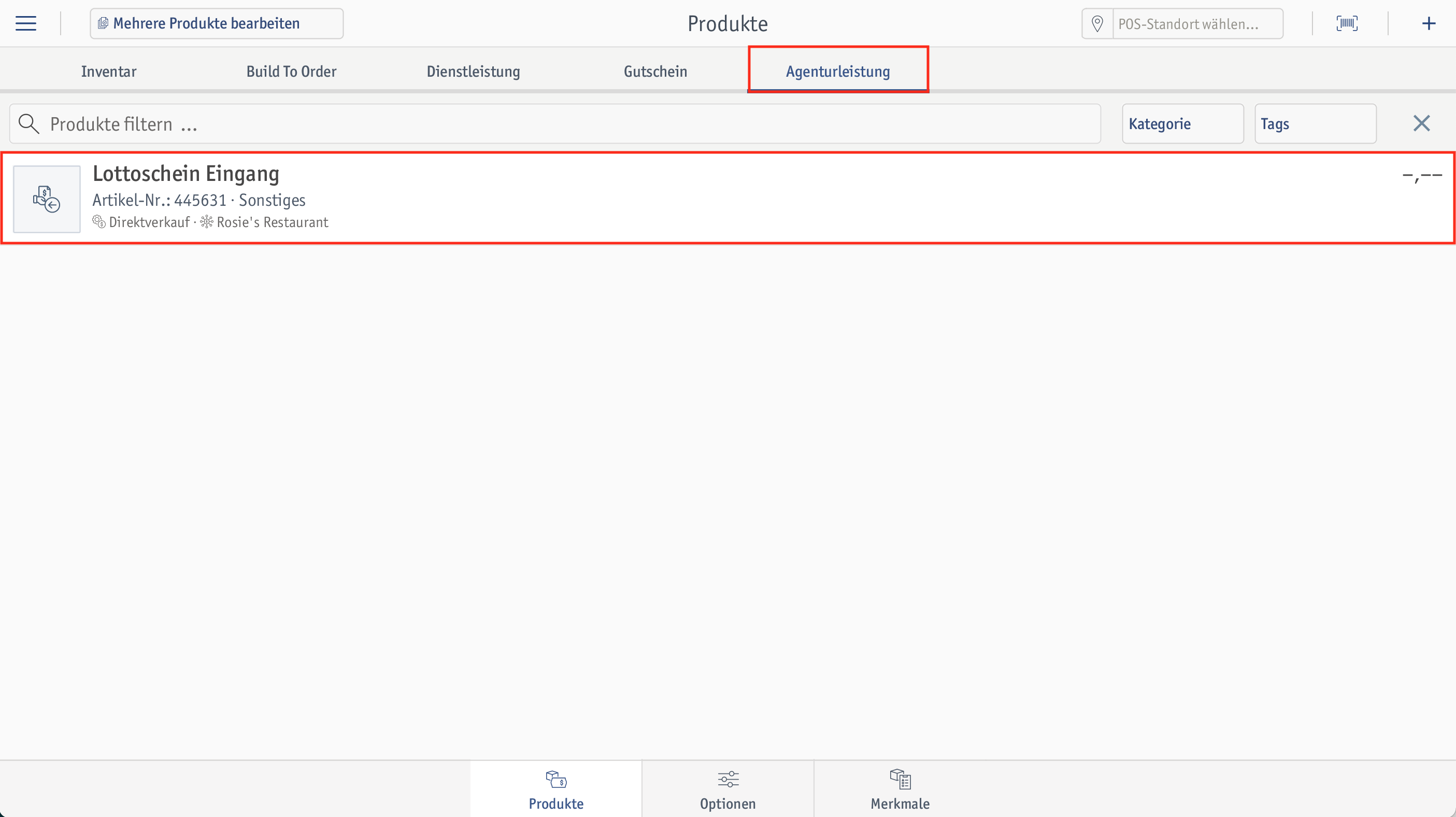This screenshot has height=817, width=1456.
Task: Open the Lottoschein Eingang product title
Action: click(x=186, y=174)
